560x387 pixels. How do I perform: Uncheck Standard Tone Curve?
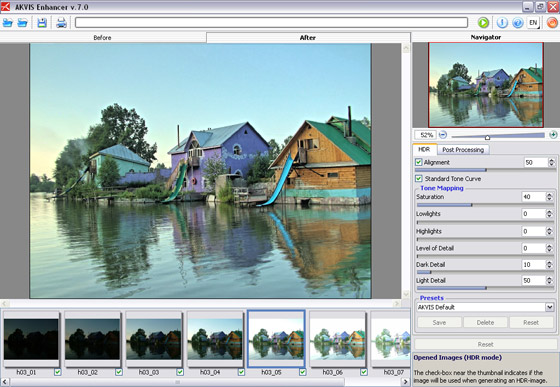[419, 178]
